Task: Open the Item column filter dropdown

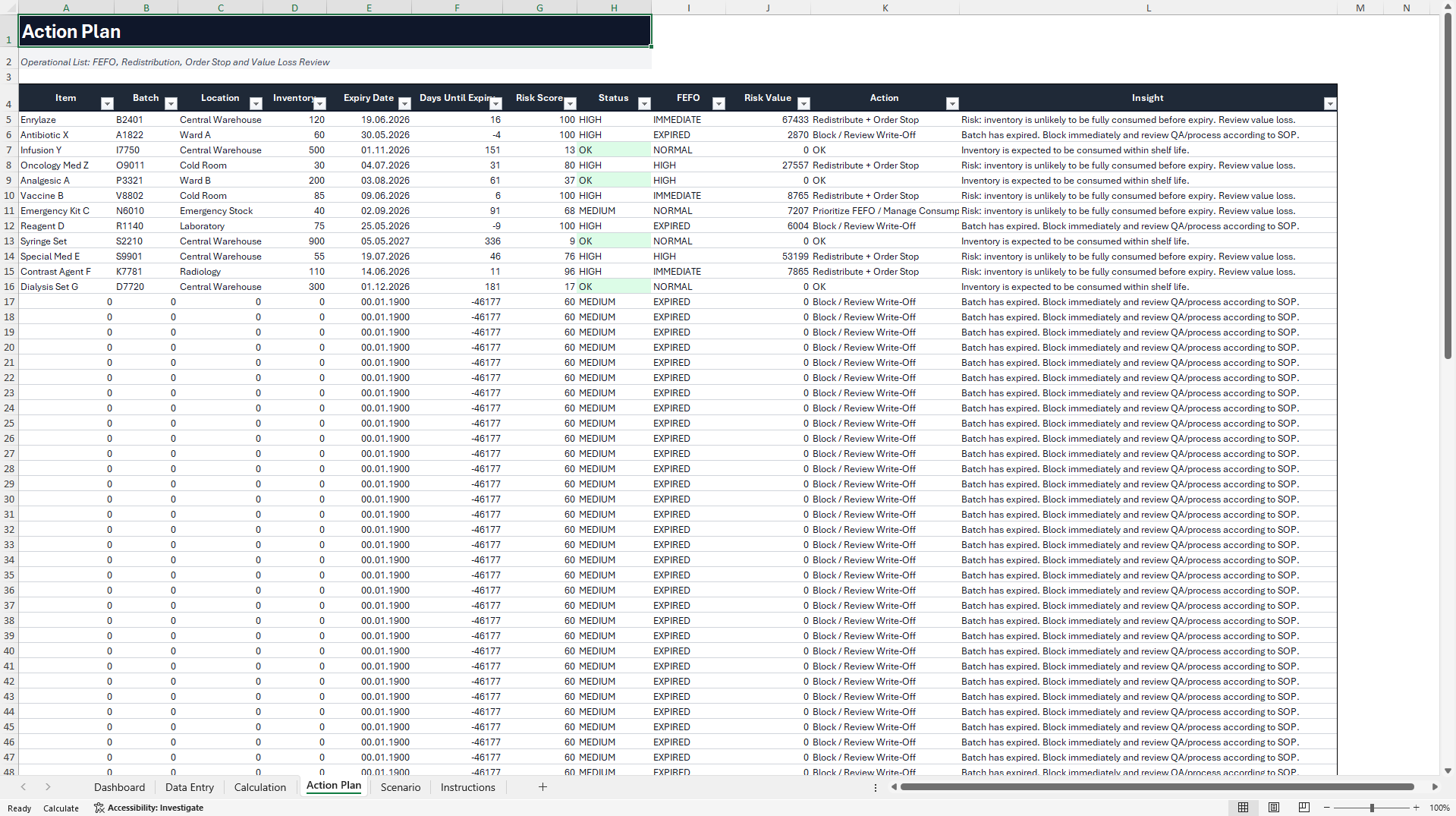Action: [x=107, y=104]
